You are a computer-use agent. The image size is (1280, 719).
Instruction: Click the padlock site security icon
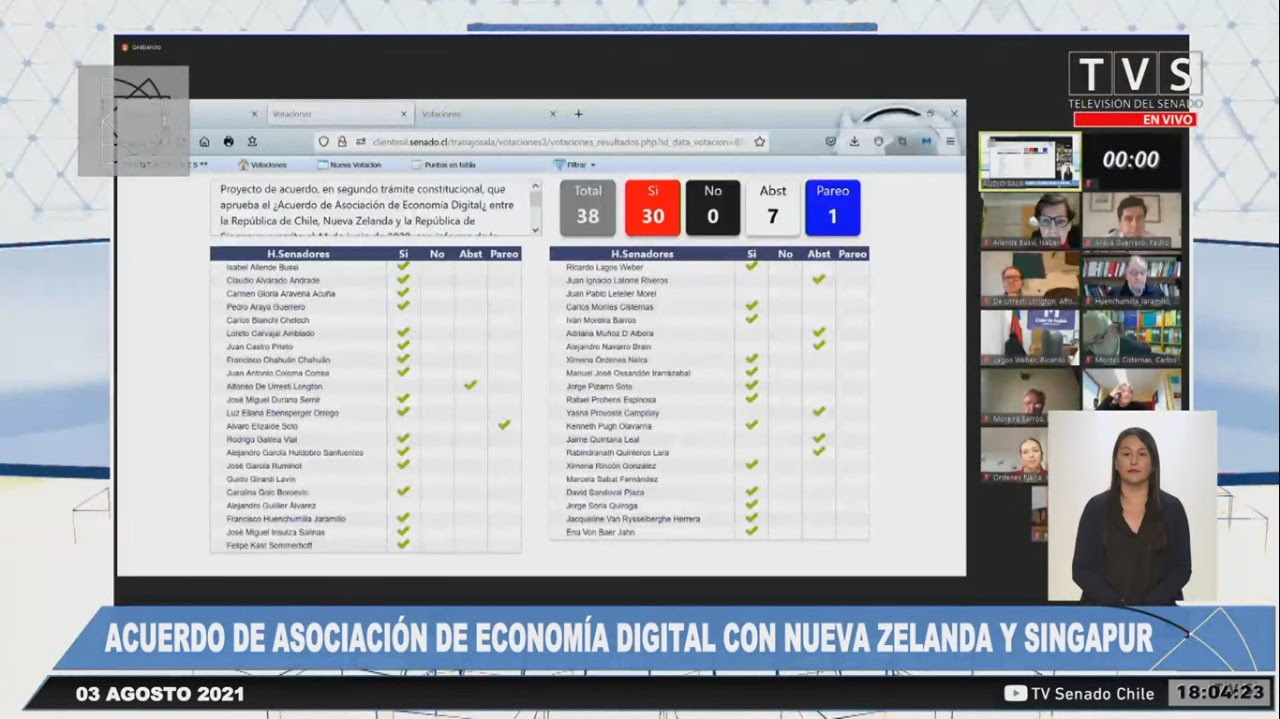coord(341,142)
